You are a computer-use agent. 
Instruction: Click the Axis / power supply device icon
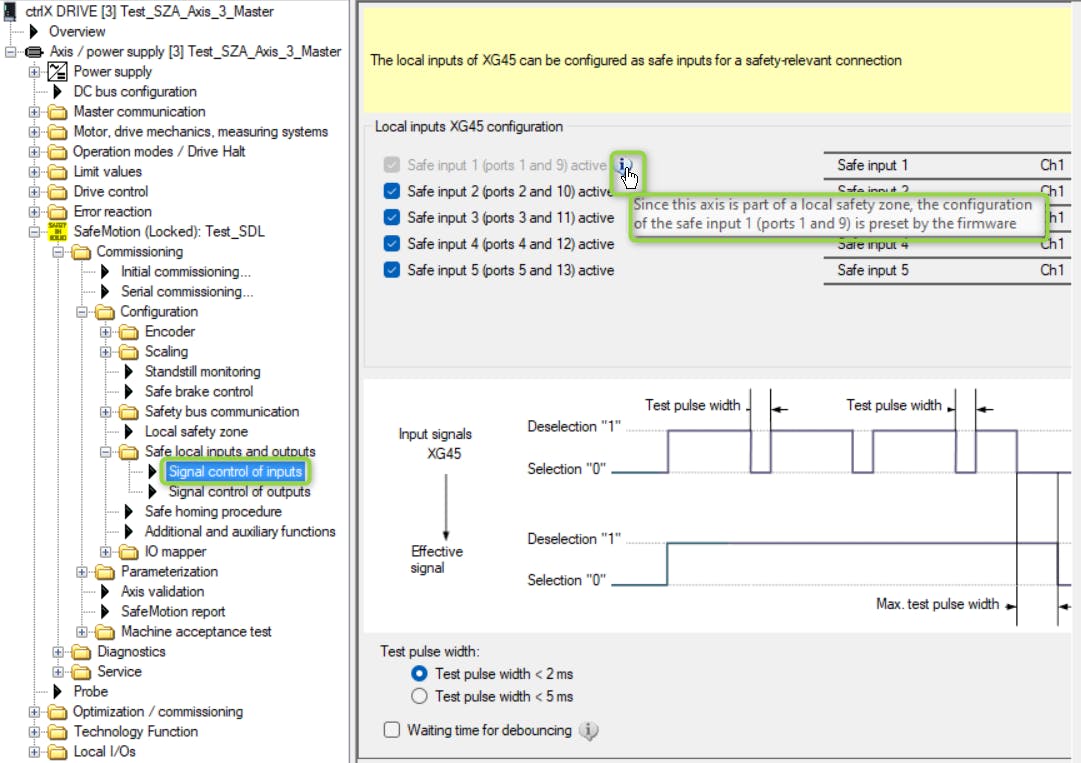click(x=34, y=52)
